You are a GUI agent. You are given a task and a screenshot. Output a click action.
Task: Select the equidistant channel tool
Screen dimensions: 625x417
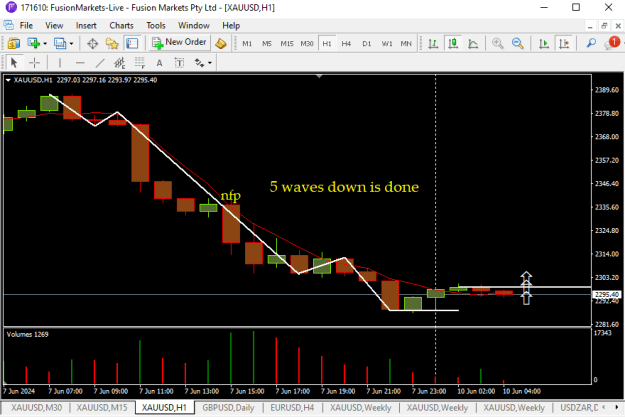click(120, 63)
